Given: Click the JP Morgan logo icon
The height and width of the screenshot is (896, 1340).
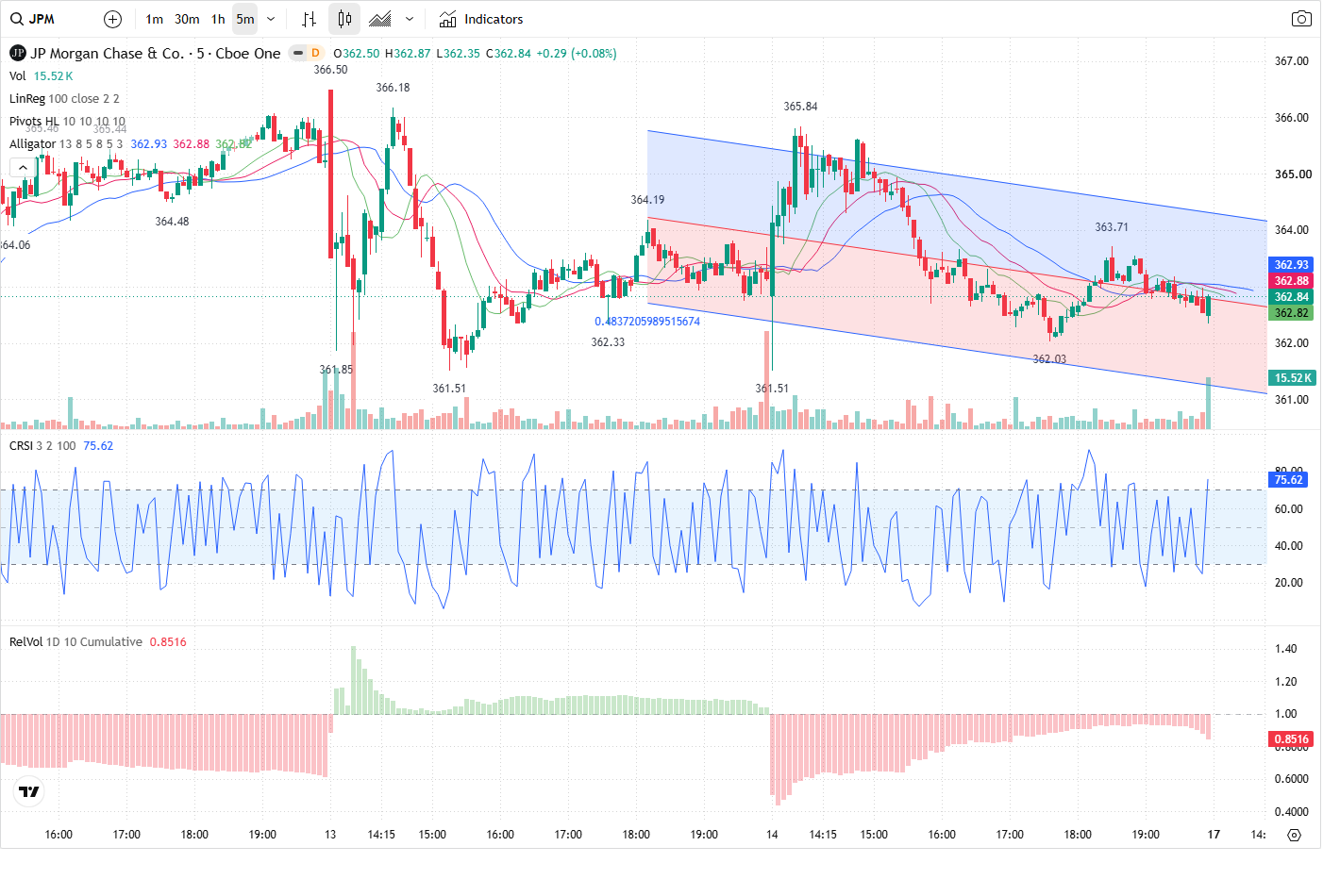Looking at the screenshot, I should (x=17, y=53).
